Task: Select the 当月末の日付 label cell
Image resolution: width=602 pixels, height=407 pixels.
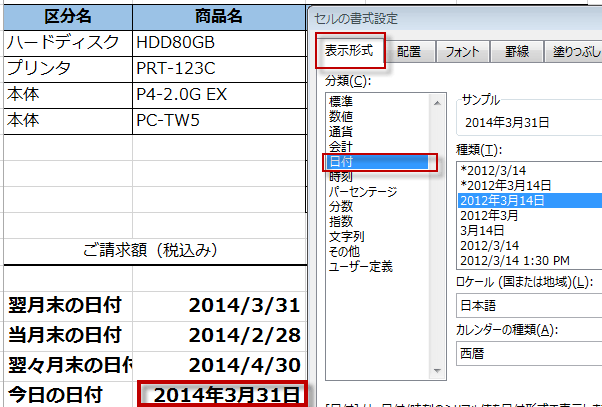Action: pos(68,336)
